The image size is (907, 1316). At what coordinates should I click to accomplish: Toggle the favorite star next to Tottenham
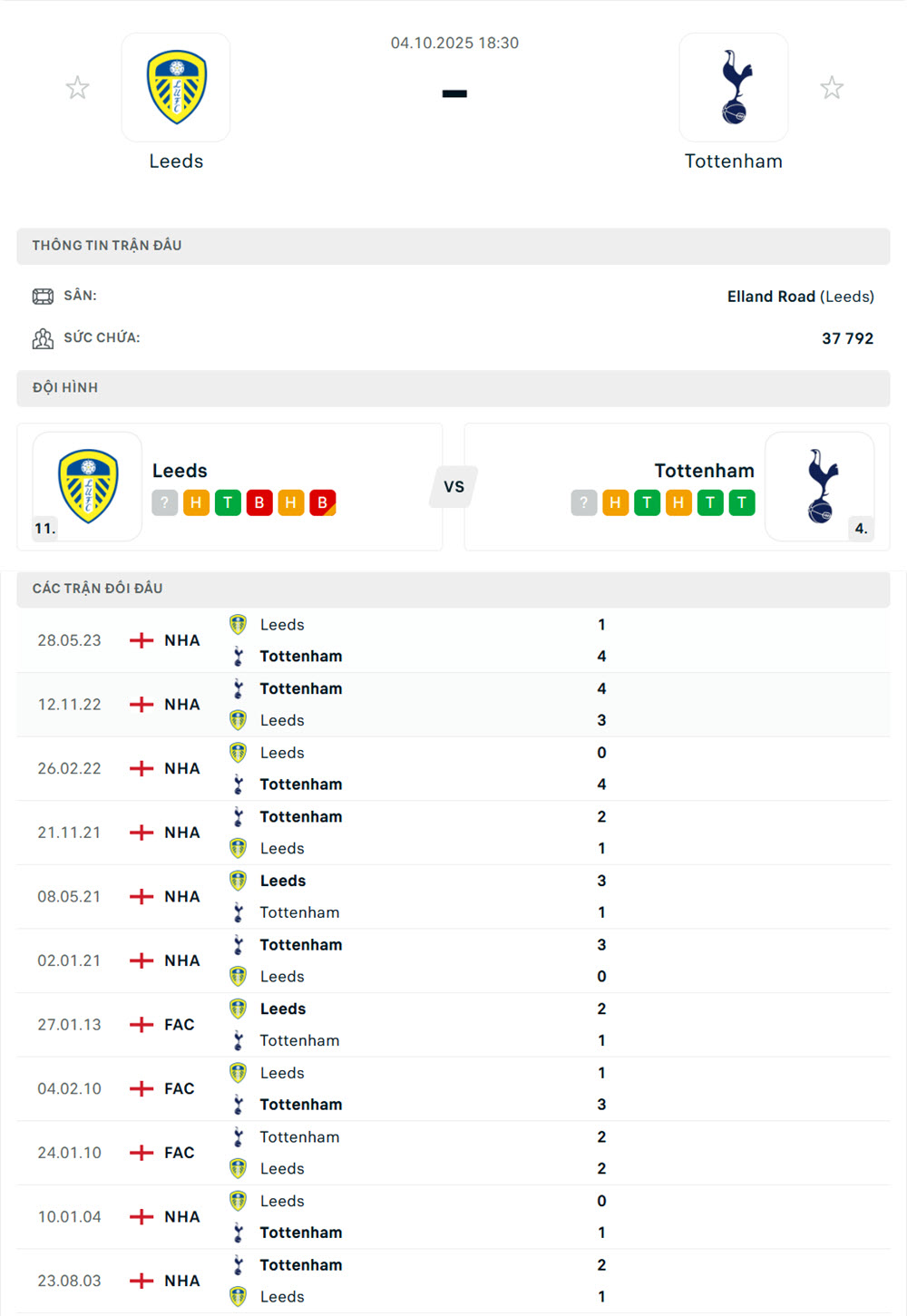(832, 87)
